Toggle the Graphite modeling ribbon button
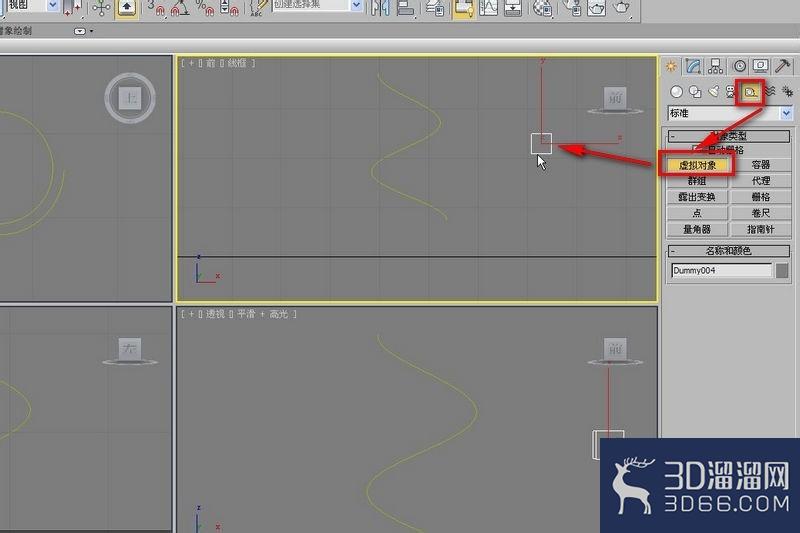This screenshot has width=800, height=533. [x=463, y=8]
